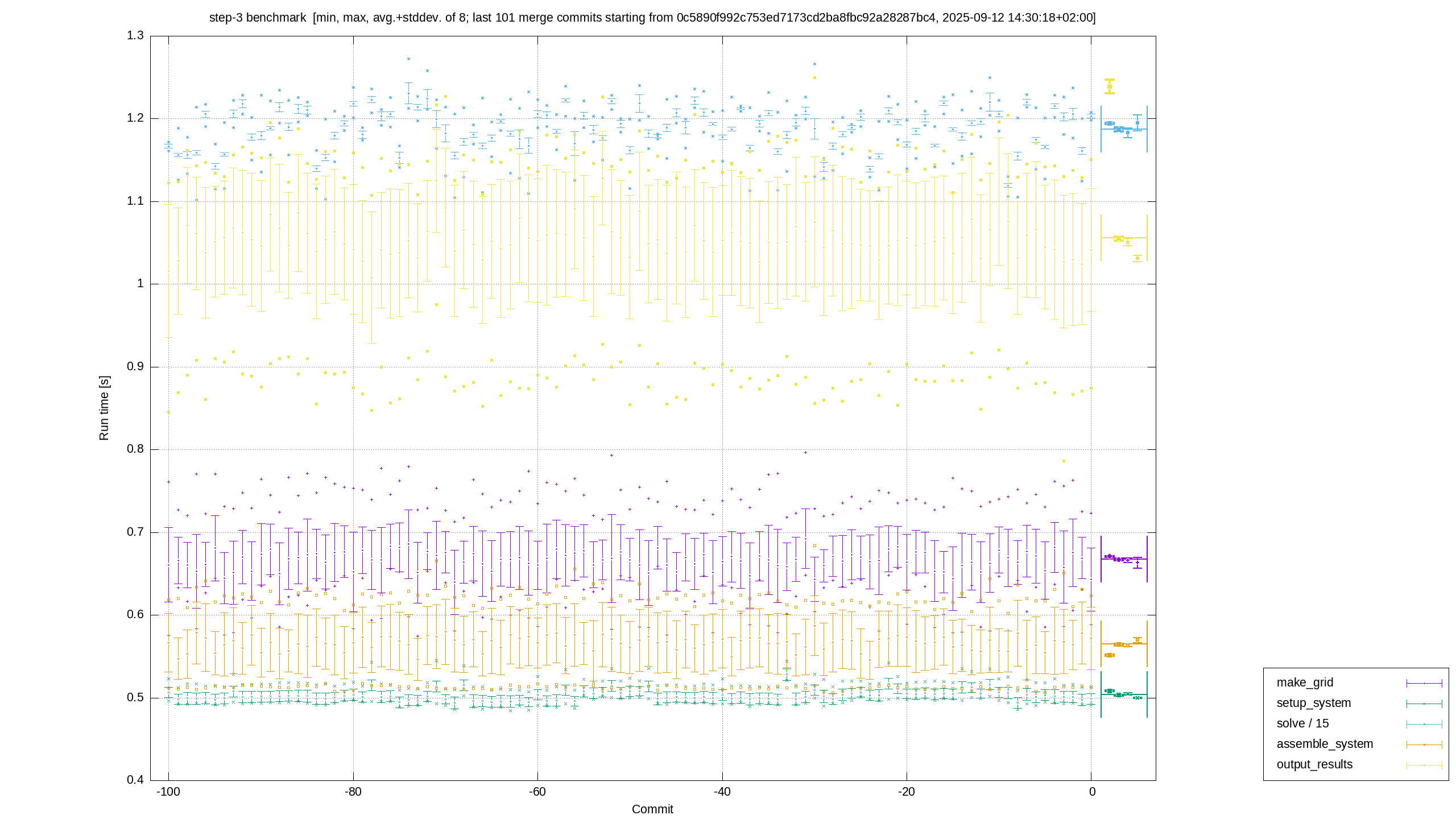Select the solve / 15 legend label
This screenshot has height=819, width=1456.
1303,723
